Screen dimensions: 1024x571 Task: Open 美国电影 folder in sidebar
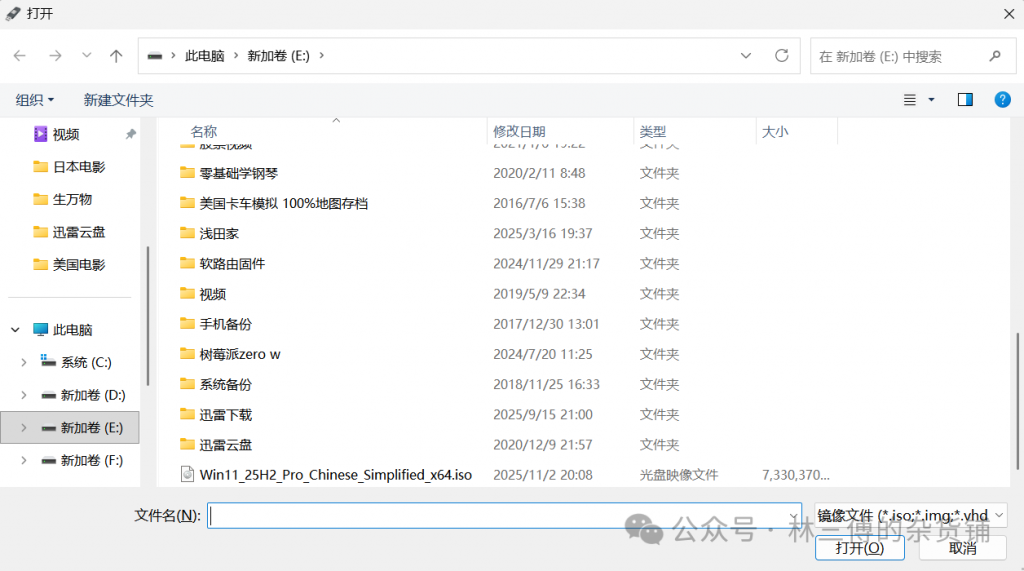coord(69,265)
